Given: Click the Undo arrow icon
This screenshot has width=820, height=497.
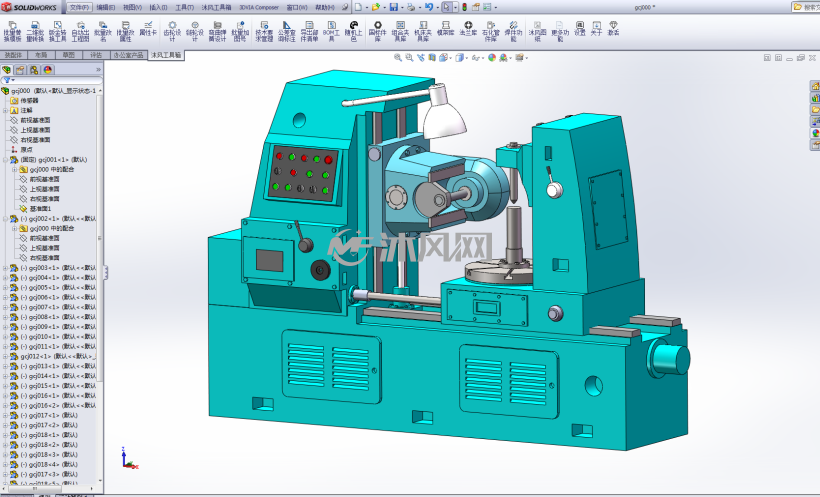Looking at the screenshot, I should 429,7.
